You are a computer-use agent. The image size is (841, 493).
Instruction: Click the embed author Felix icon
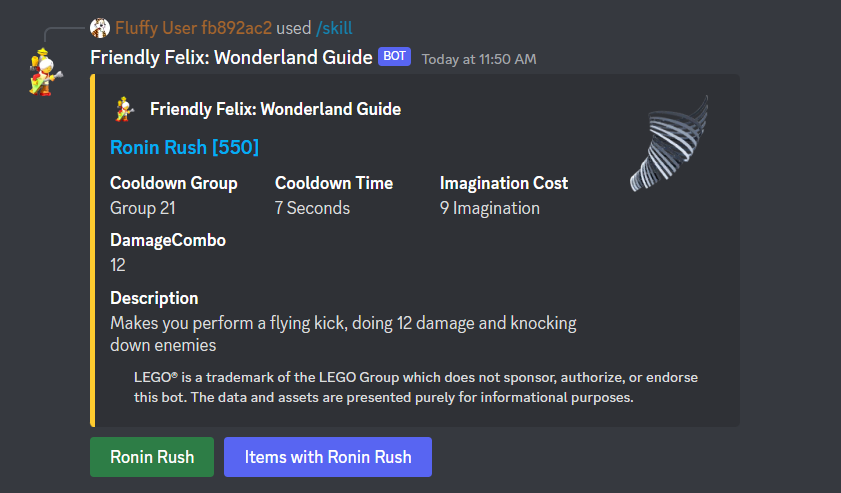coord(125,109)
